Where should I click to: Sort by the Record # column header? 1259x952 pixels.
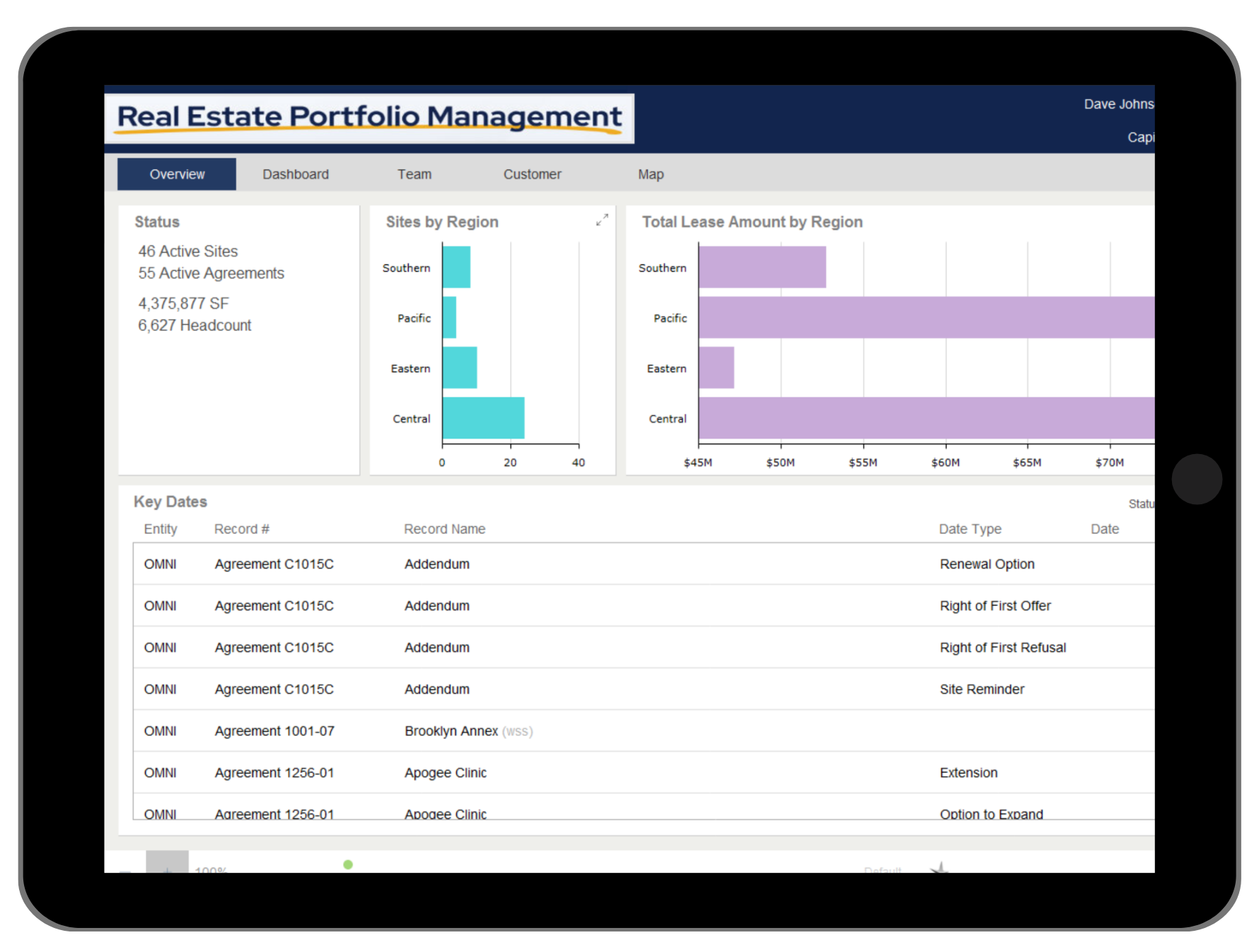click(x=241, y=529)
